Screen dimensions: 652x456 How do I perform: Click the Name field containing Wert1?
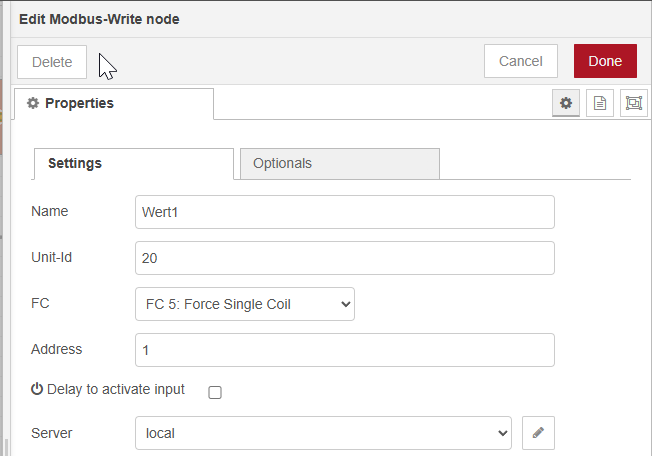345,212
